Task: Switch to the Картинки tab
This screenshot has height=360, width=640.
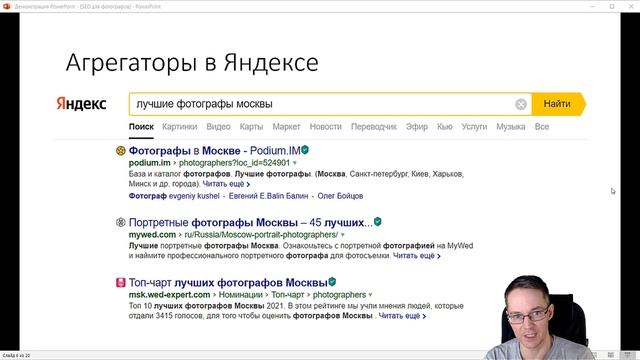Action: tap(180, 127)
